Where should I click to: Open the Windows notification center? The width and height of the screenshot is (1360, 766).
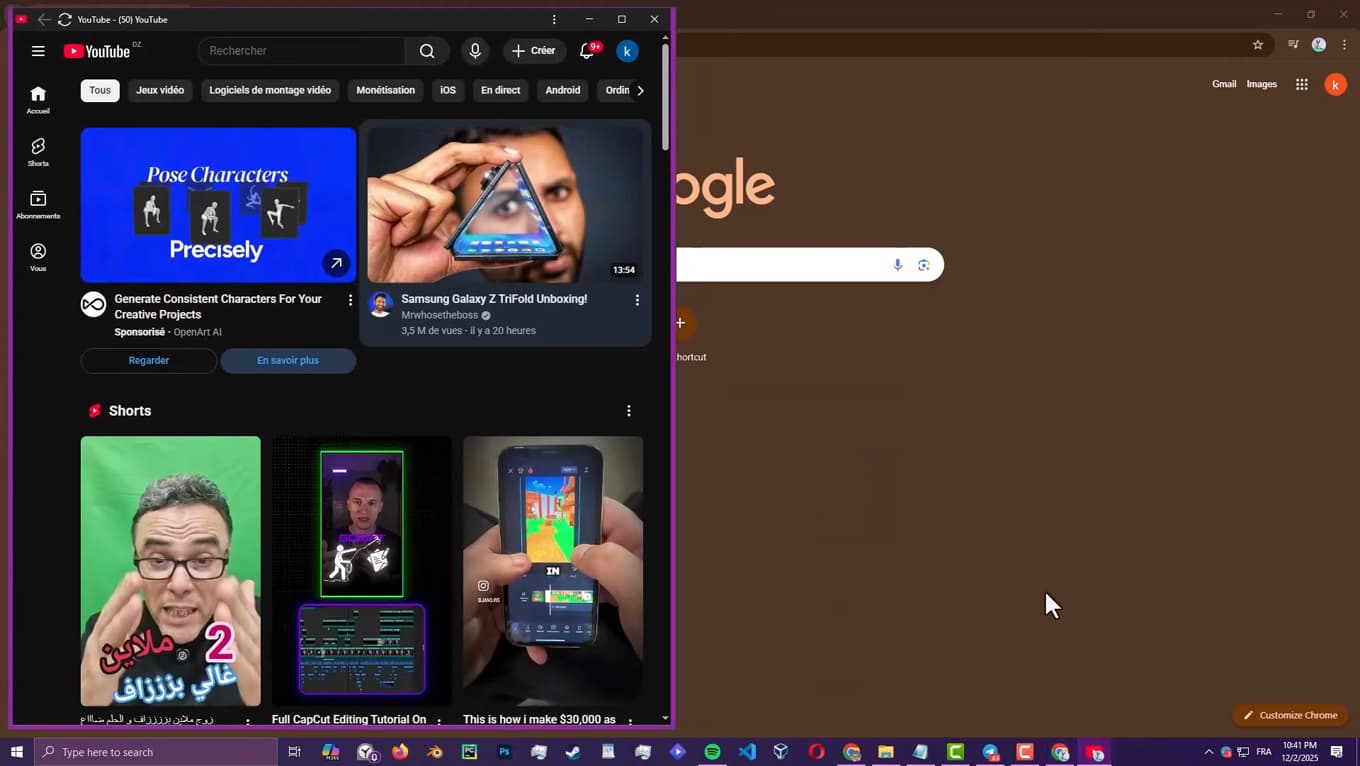point(1337,752)
